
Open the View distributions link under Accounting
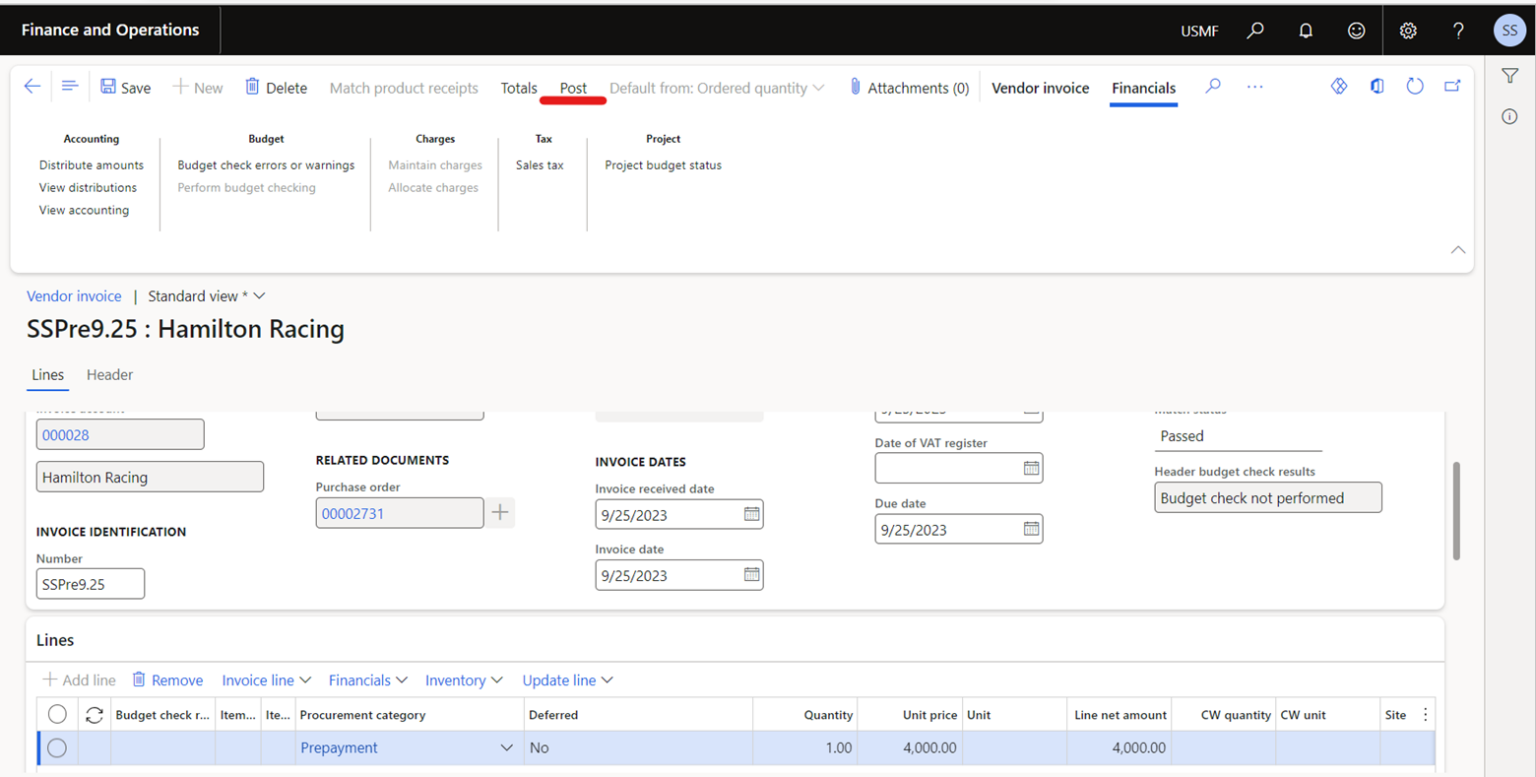(87, 187)
